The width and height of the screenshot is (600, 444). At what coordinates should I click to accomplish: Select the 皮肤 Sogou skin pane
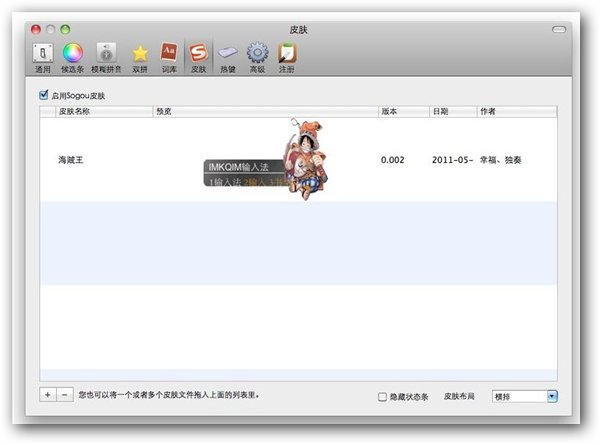(x=199, y=57)
